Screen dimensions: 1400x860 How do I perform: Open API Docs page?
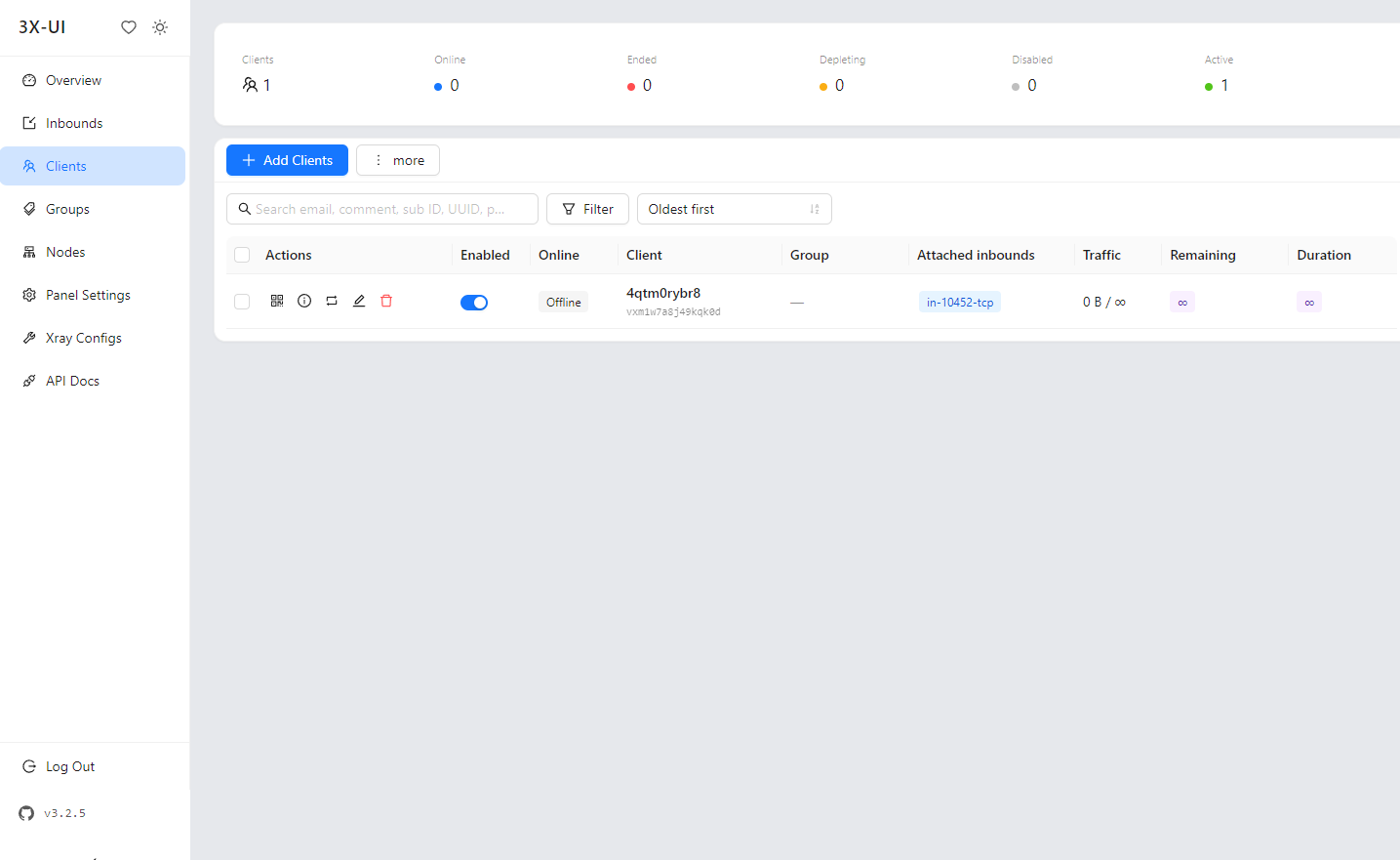click(x=93, y=381)
